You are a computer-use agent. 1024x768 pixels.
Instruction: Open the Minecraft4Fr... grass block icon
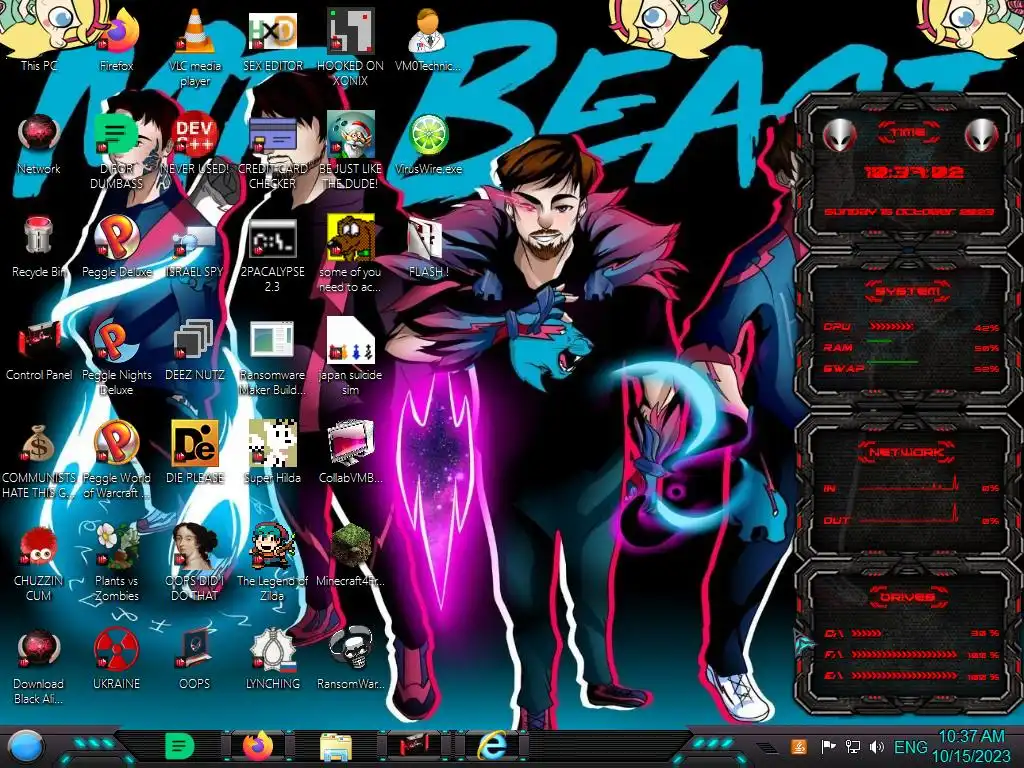(350, 556)
